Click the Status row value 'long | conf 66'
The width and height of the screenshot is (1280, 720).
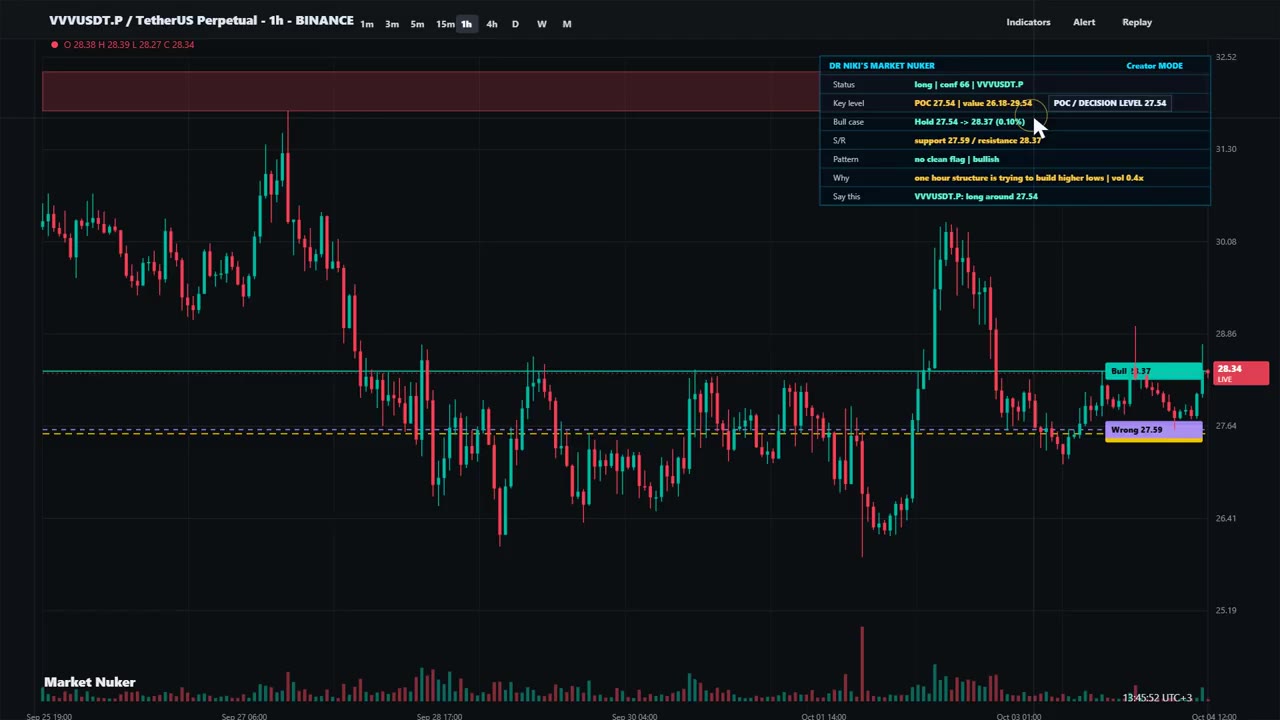coord(968,85)
